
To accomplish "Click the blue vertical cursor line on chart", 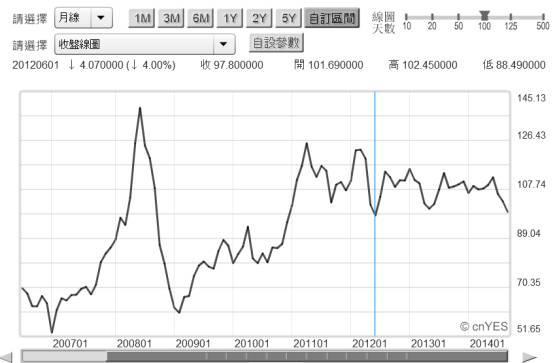I will [375, 213].
